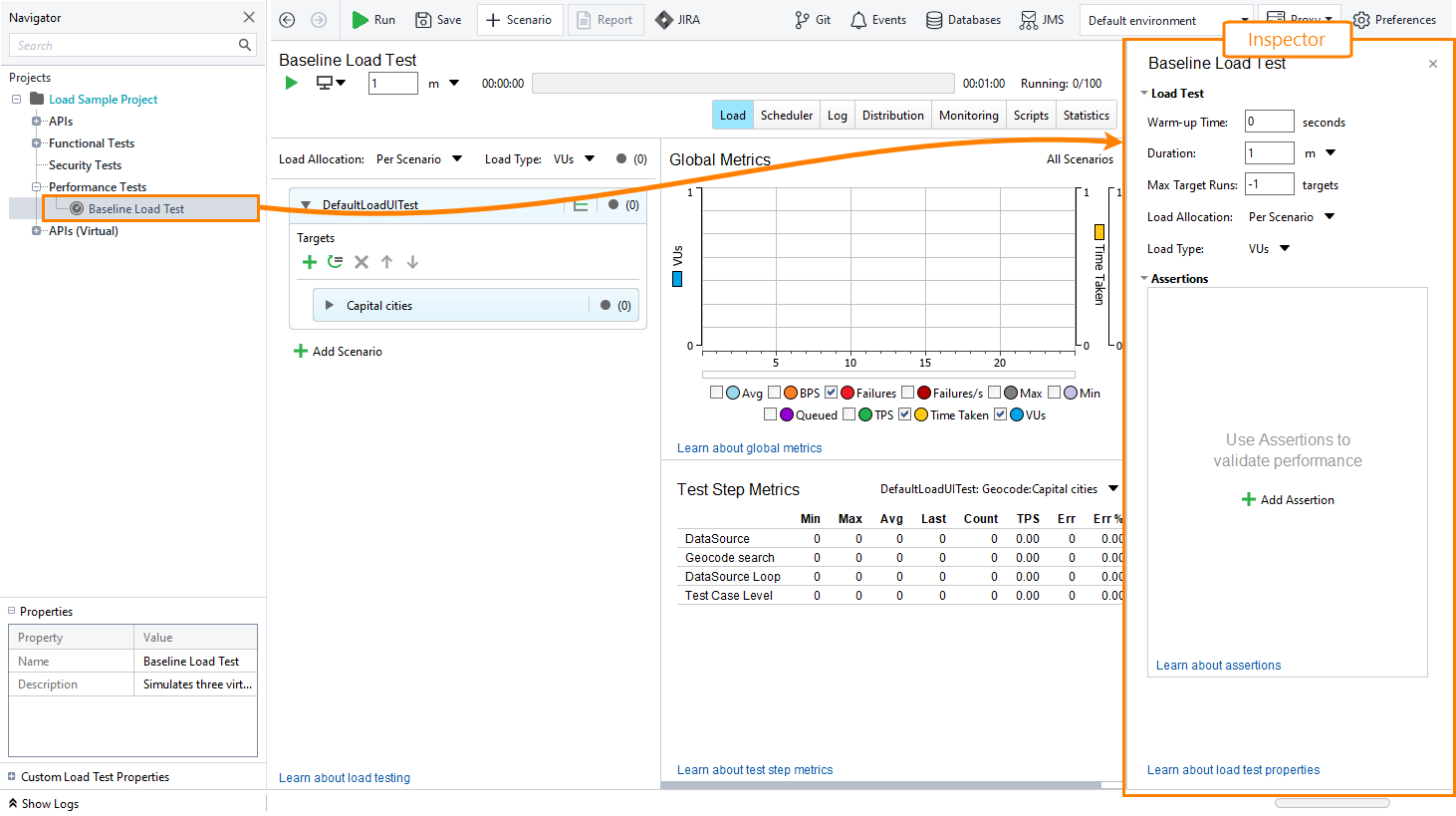
Task: Open Learn about global metrics link
Action: click(x=749, y=447)
